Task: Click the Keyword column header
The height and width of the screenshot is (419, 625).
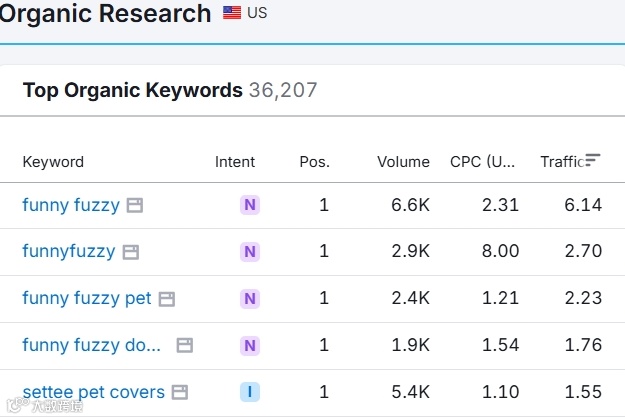Action: 53,162
